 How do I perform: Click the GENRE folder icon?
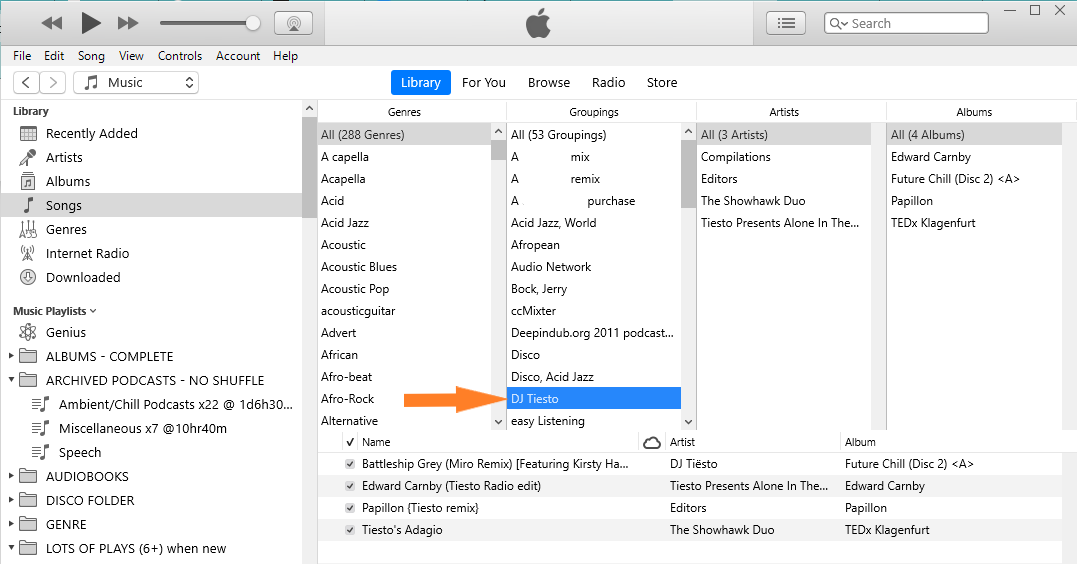28,524
